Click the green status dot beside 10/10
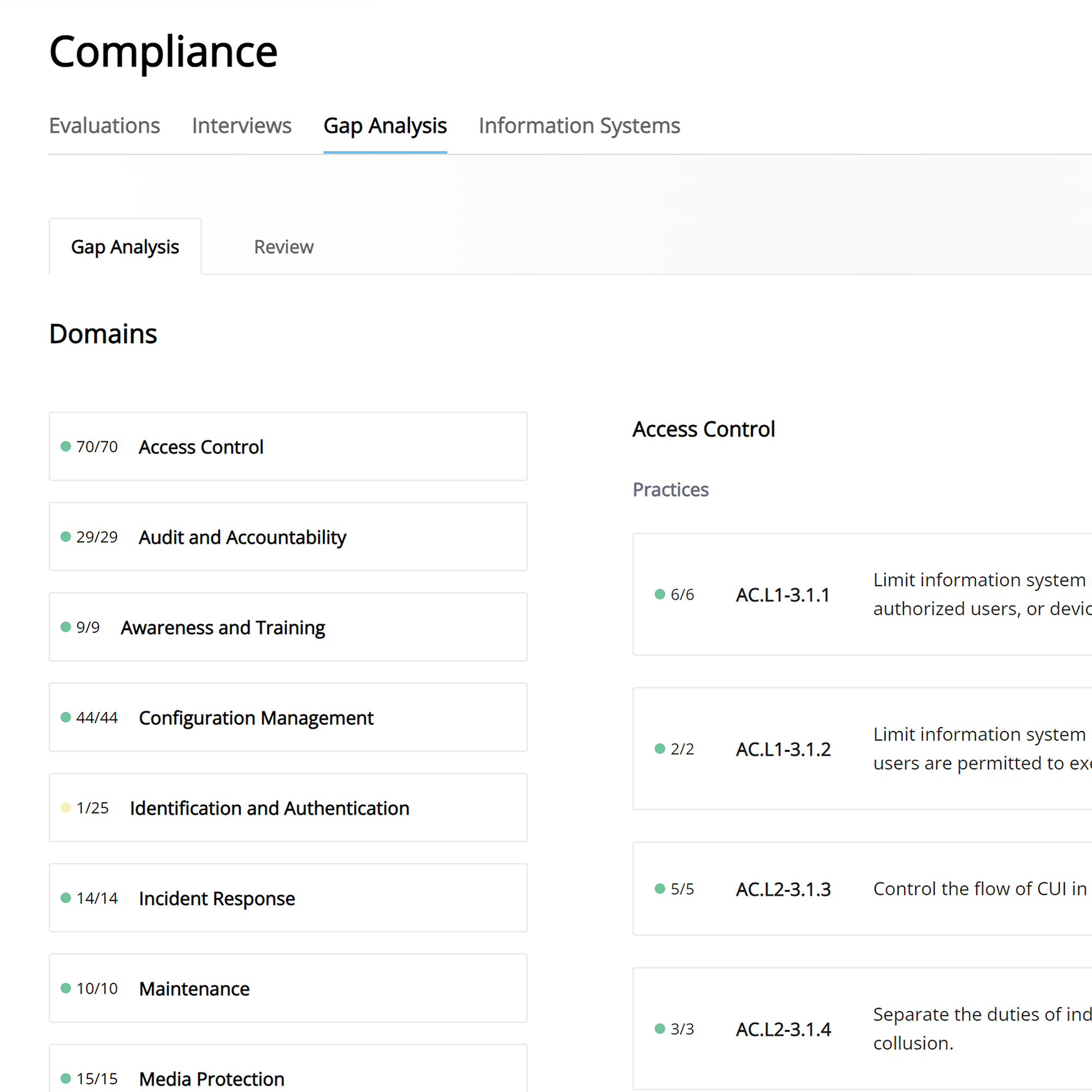The image size is (1092, 1092). 66,988
